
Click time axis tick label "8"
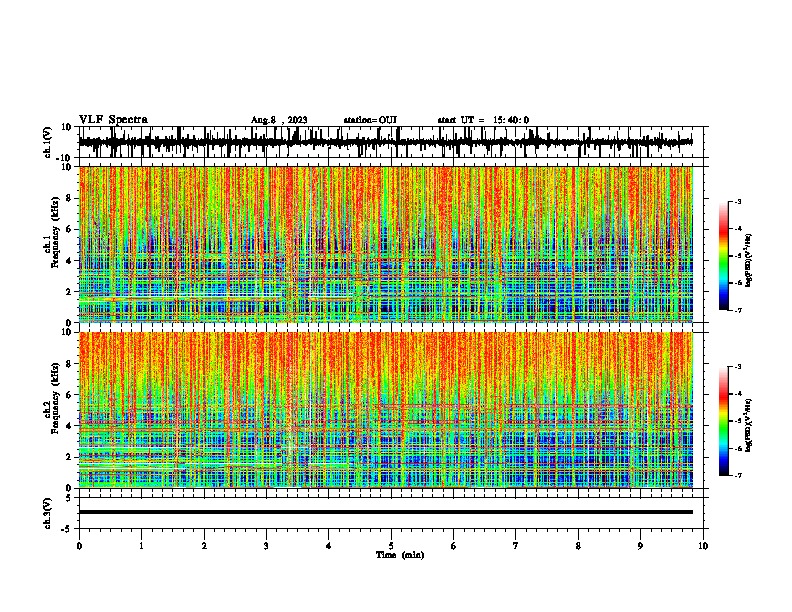[578, 546]
